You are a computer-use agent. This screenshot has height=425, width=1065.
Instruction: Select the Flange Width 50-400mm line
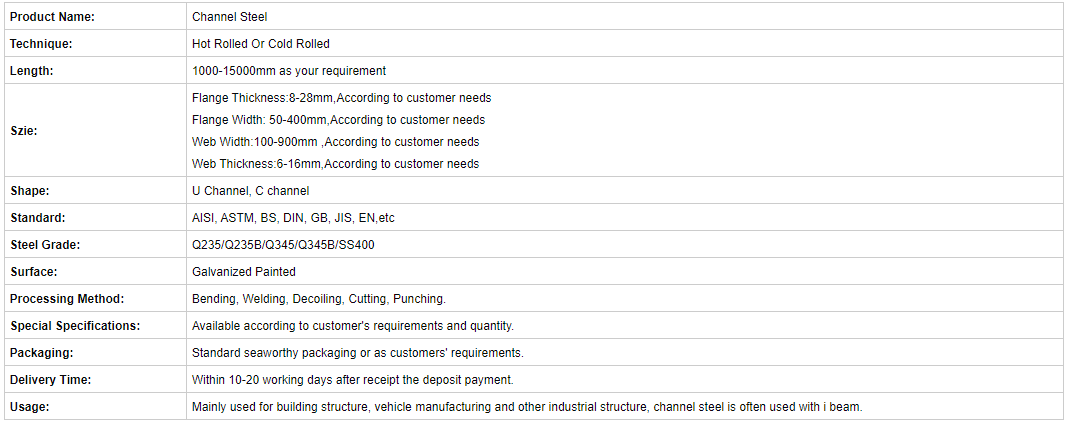(339, 119)
